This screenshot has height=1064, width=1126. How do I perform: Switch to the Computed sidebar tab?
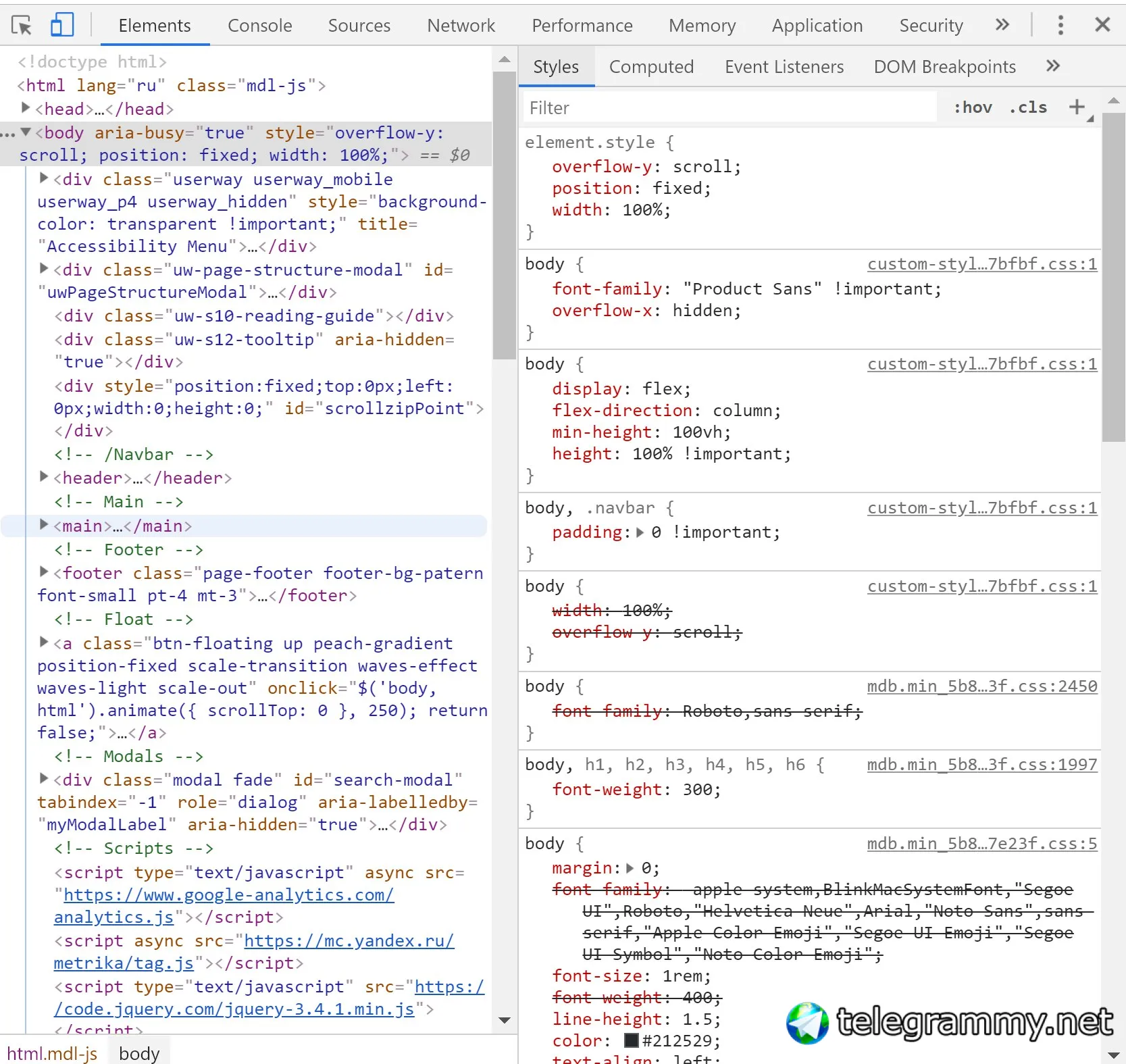tap(651, 67)
